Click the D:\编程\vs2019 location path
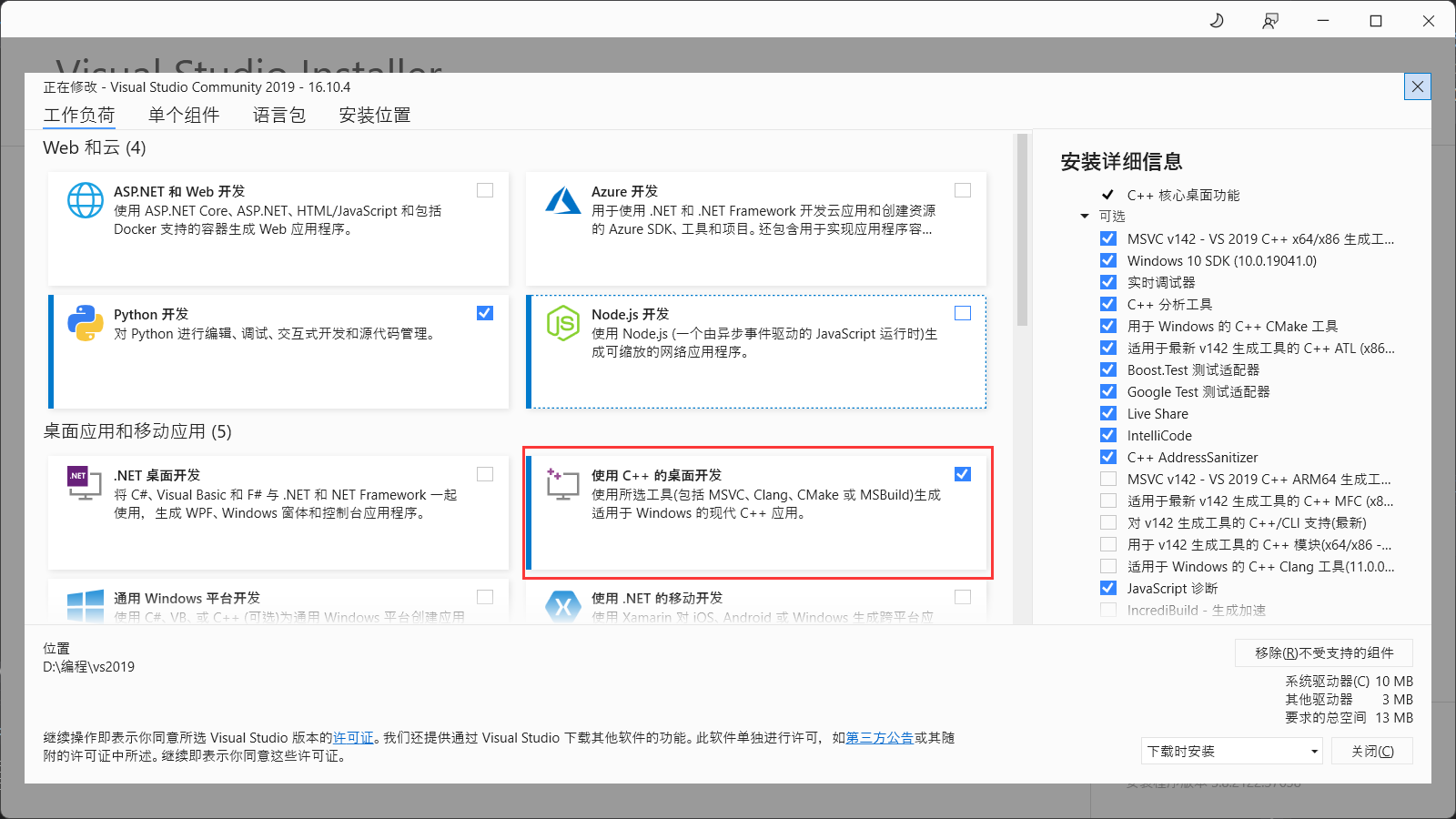 pyautogui.click(x=89, y=667)
